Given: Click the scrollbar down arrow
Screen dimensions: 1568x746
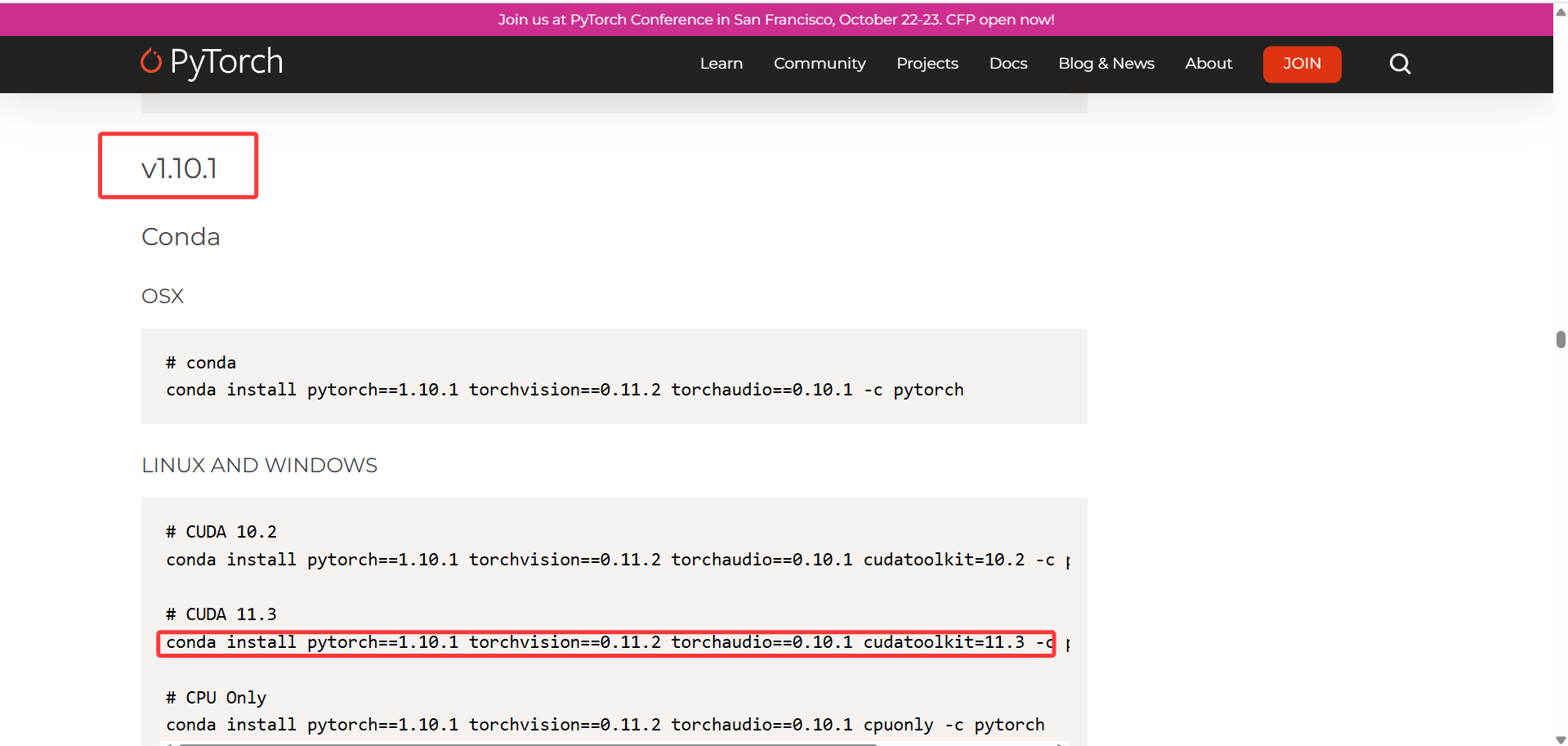Looking at the screenshot, I should coord(1561,739).
